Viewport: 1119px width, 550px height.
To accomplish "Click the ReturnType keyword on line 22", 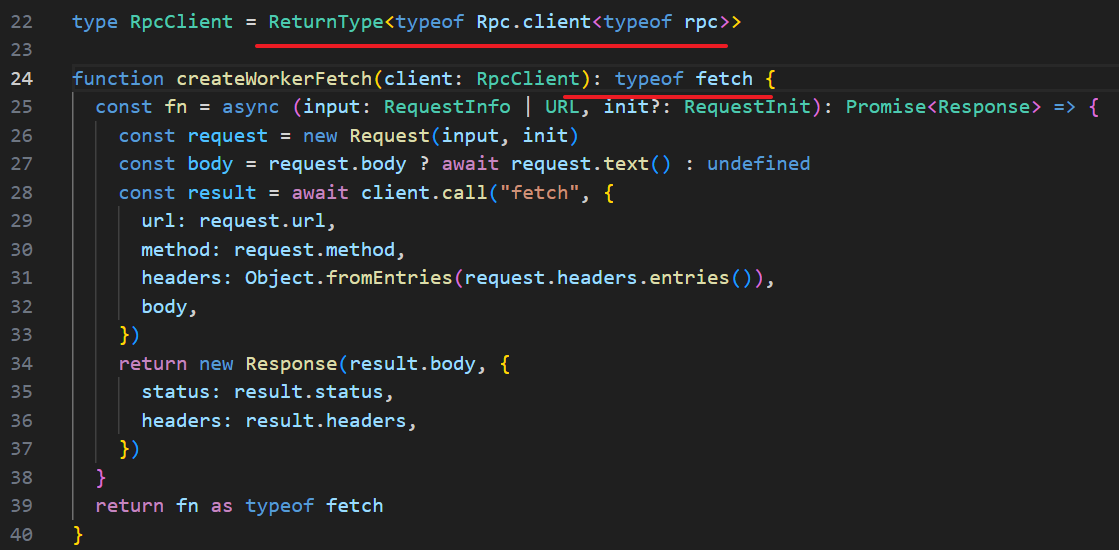I will tap(326, 22).
